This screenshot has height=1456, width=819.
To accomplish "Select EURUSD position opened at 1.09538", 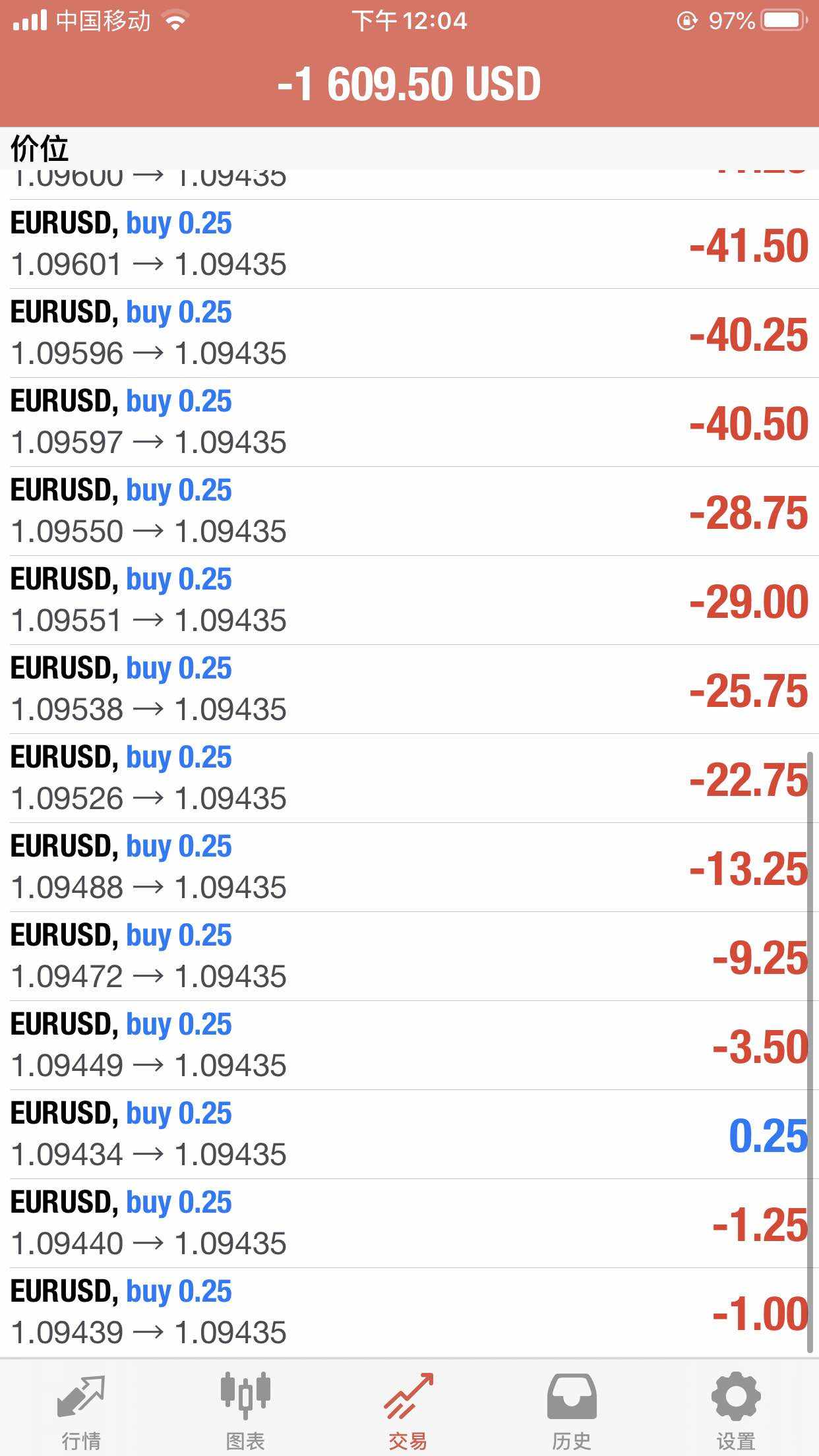I will click(409, 689).
